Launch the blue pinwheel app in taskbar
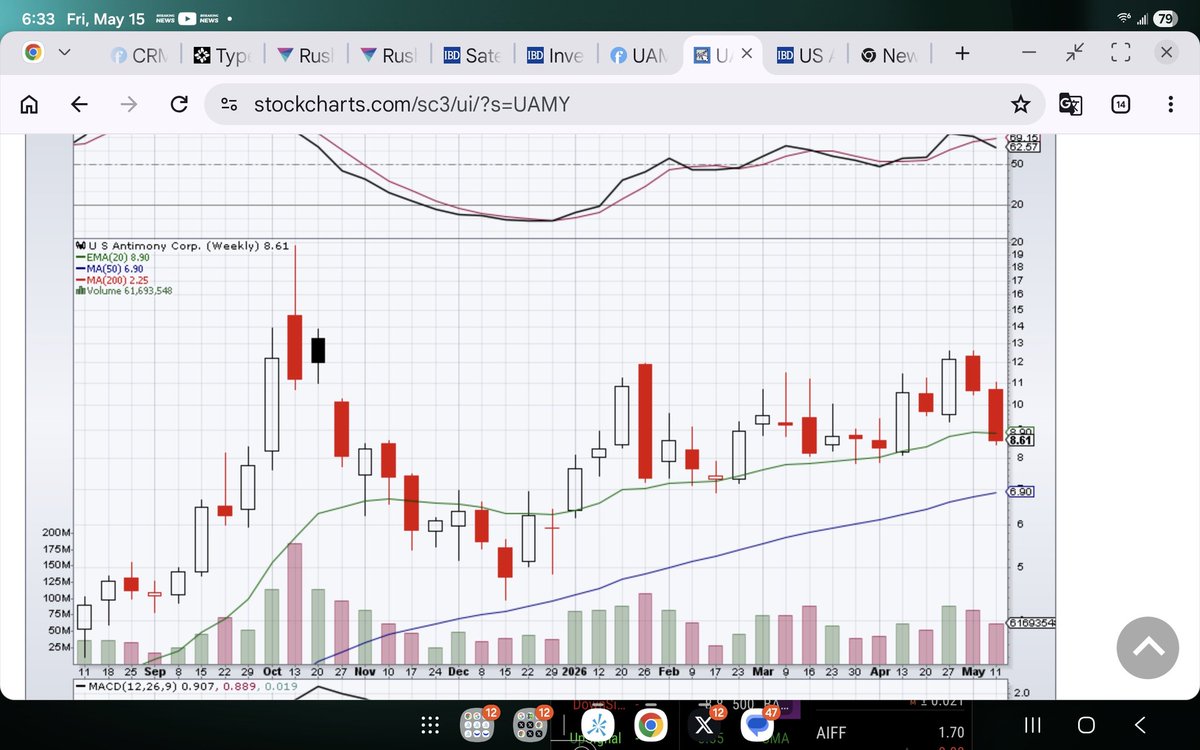1200x750 pixels. (598, 726)
